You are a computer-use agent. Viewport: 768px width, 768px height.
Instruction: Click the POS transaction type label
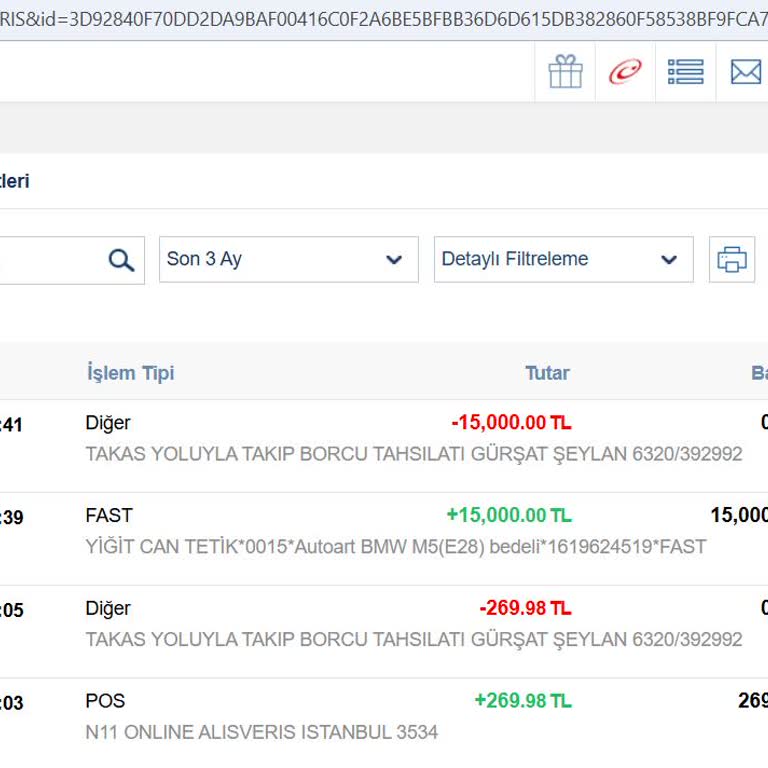(x=105, y=701)
